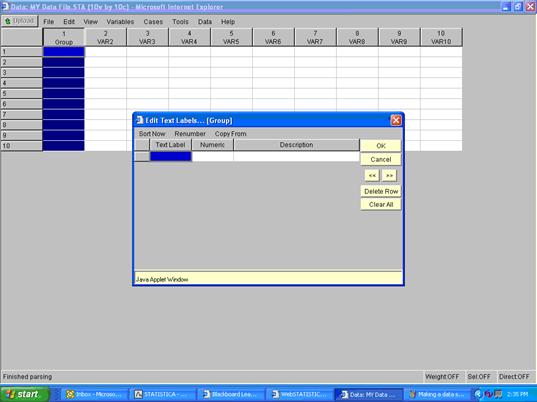Open the Copy From menu in dialog
537x402 pixels.
[x=230, y=134]
